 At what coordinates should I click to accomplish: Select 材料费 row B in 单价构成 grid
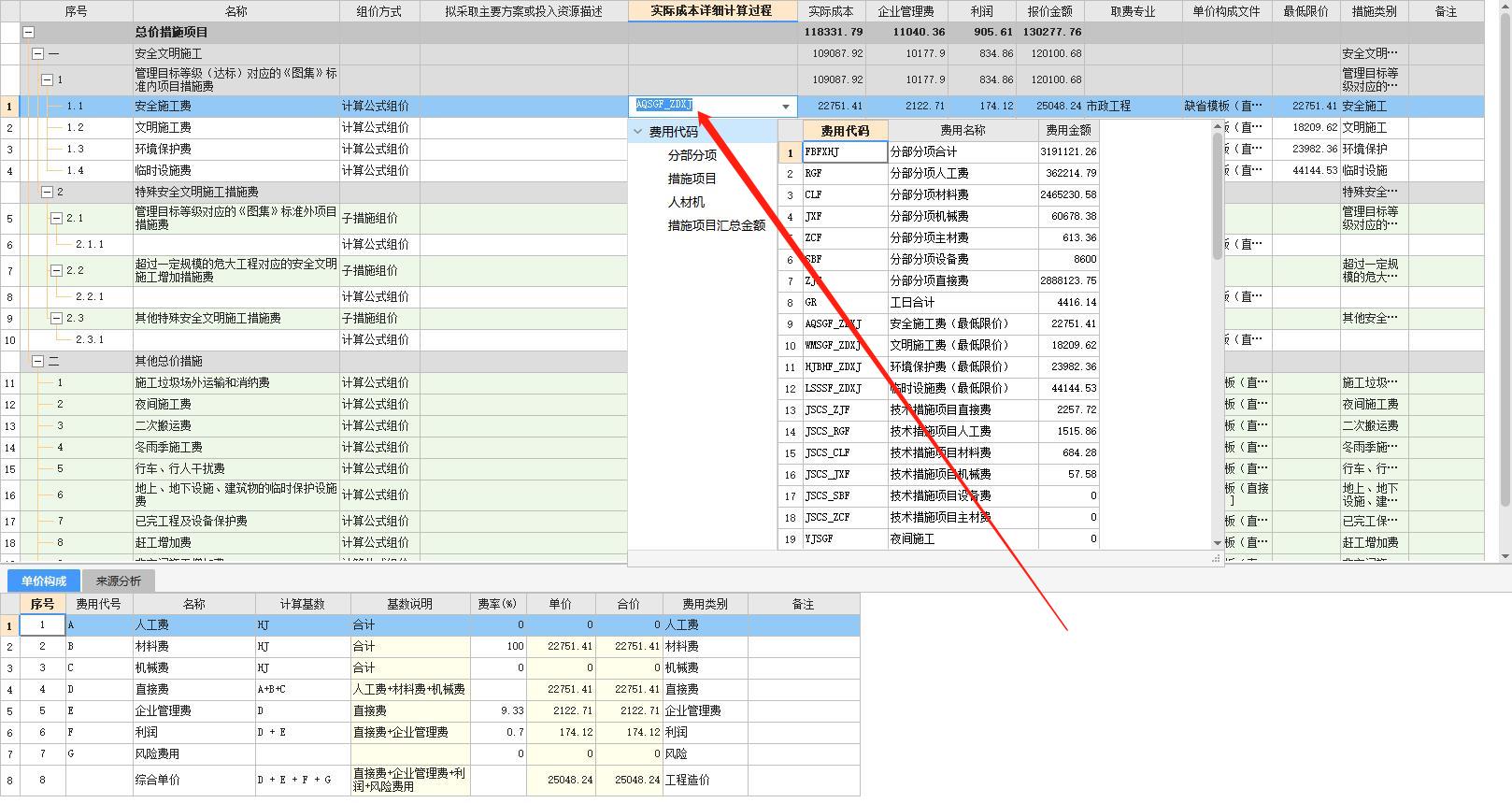pyautogui.click(x=430, y=646)
